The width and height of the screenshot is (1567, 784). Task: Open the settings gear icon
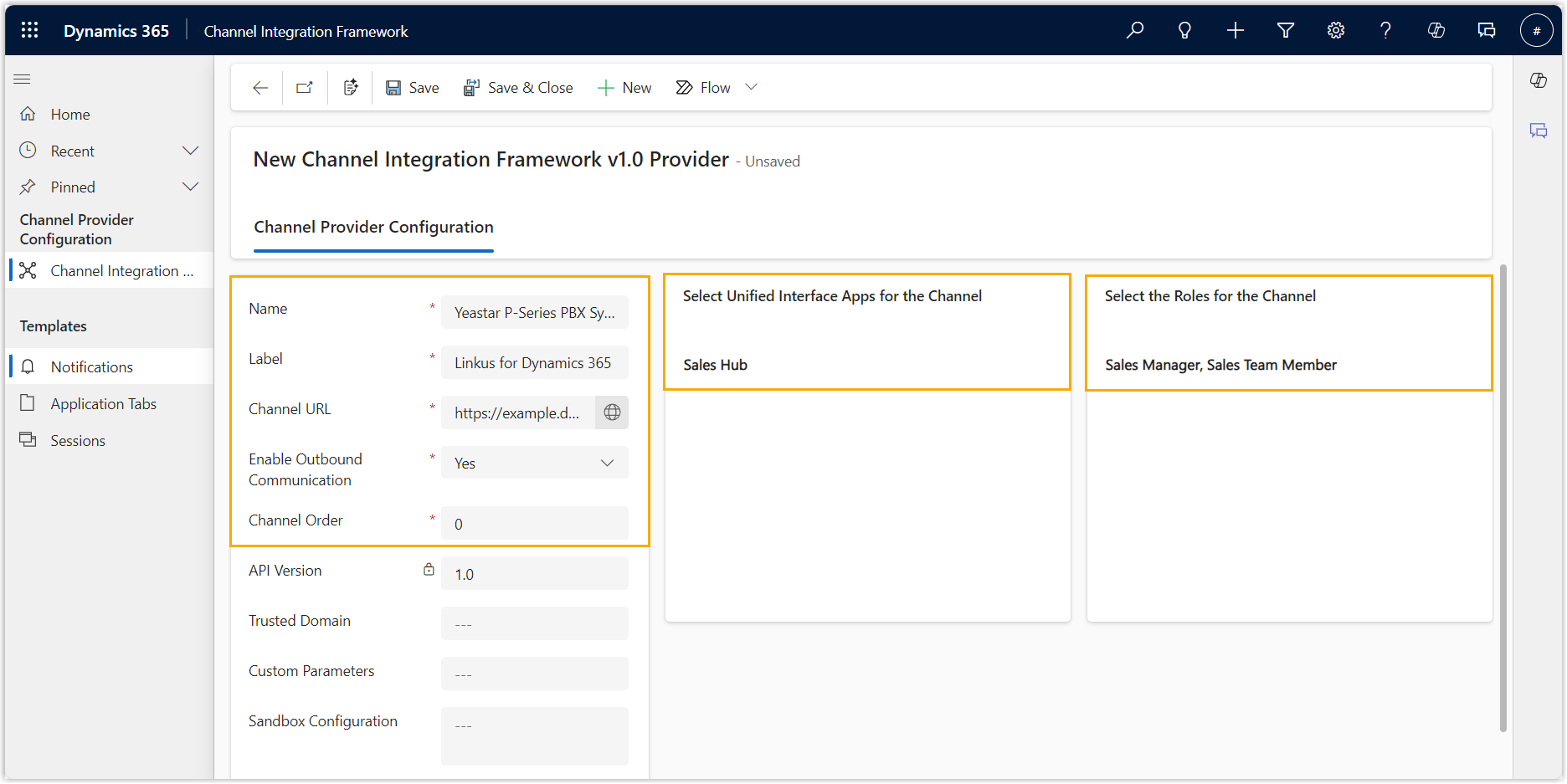(x=1336, y=31)
